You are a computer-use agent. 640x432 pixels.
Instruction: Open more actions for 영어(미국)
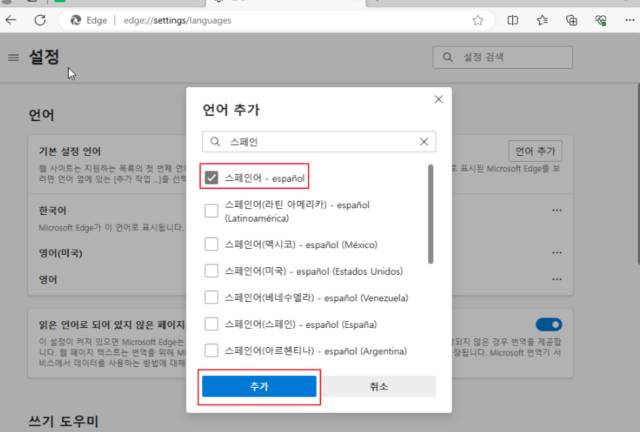557,253
